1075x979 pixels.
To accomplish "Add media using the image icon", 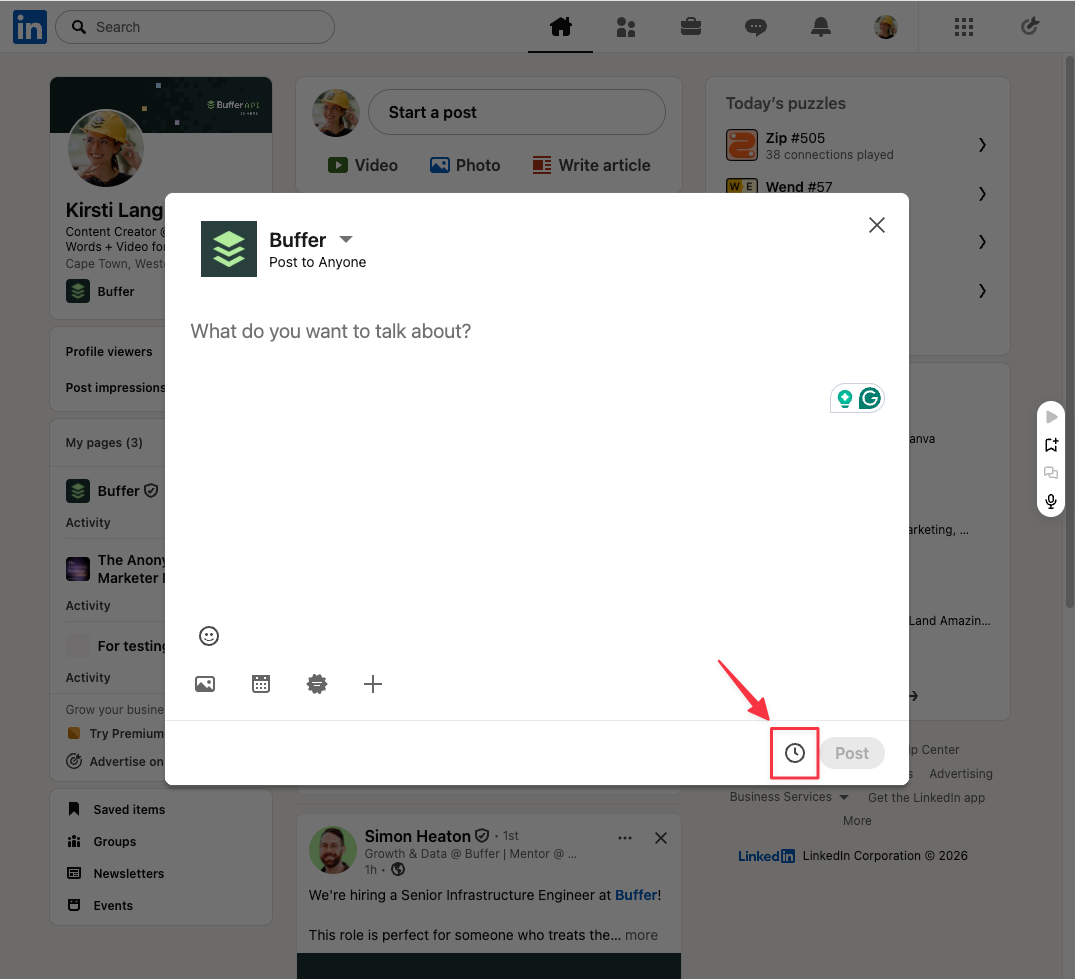I will pos(205,684).
